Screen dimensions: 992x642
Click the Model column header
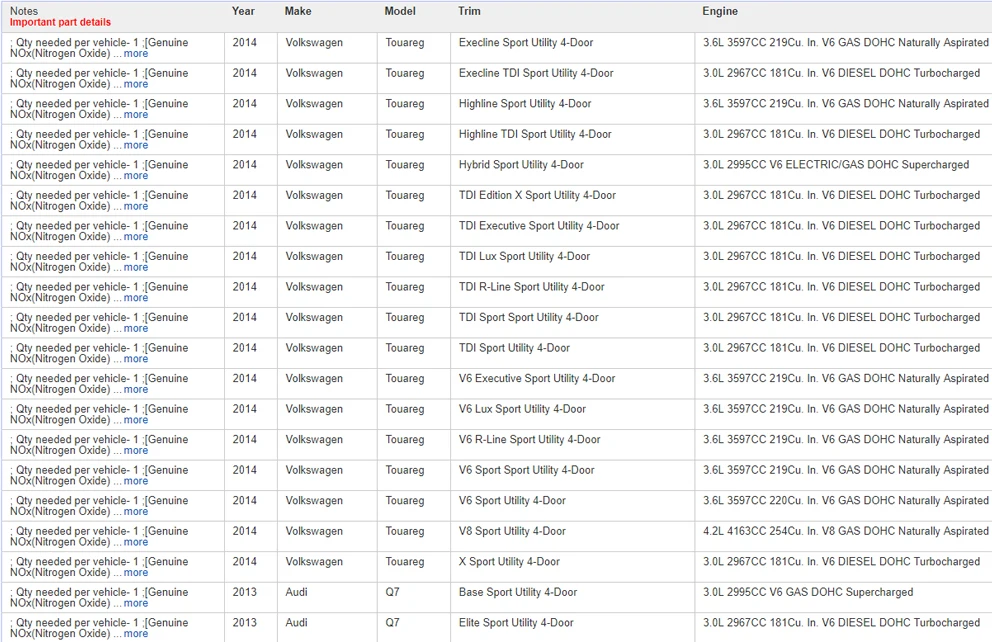pos(400,11)
